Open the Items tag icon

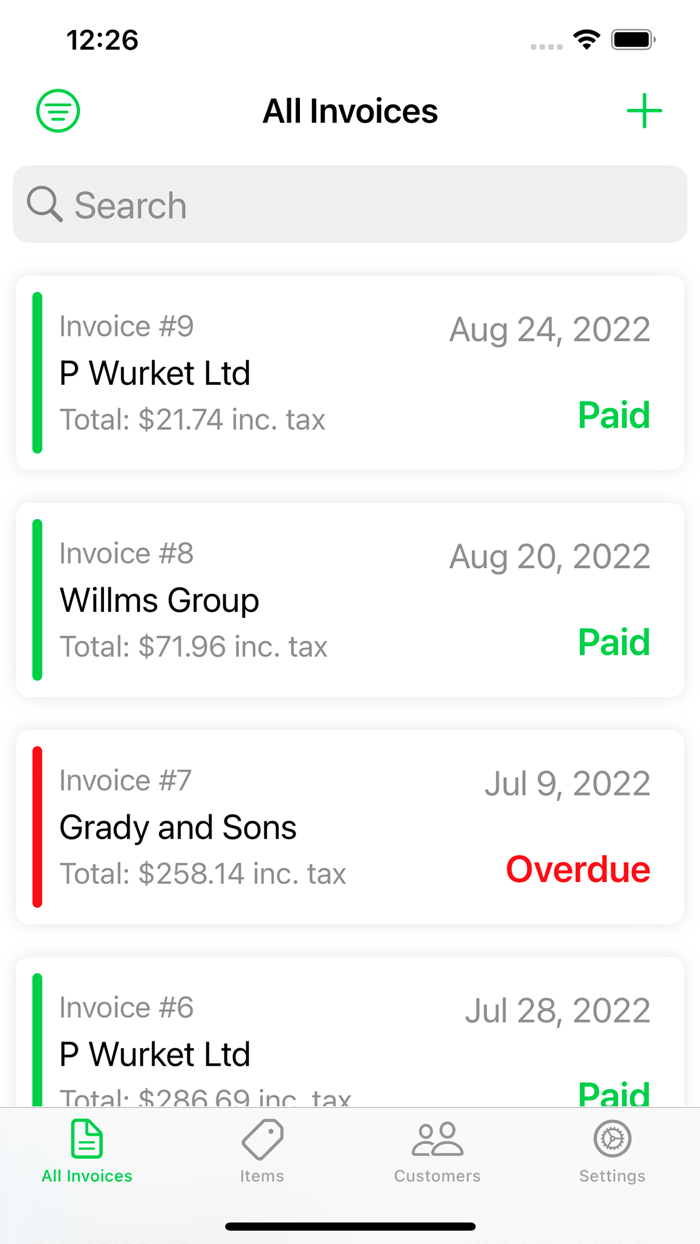point(262,1136)
